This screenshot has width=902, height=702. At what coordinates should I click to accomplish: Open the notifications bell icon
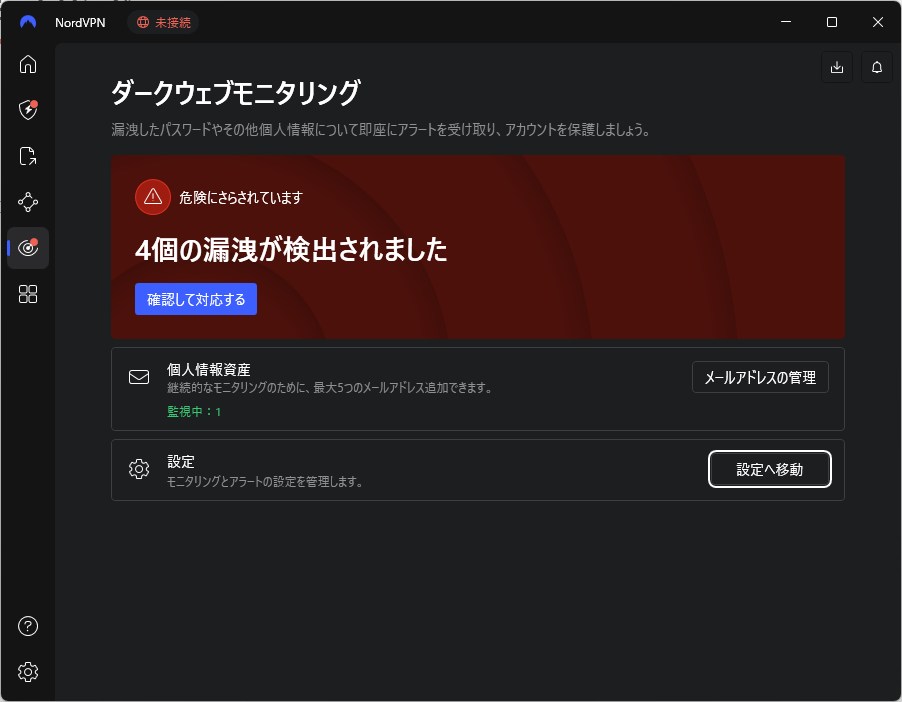pos(877,67)
